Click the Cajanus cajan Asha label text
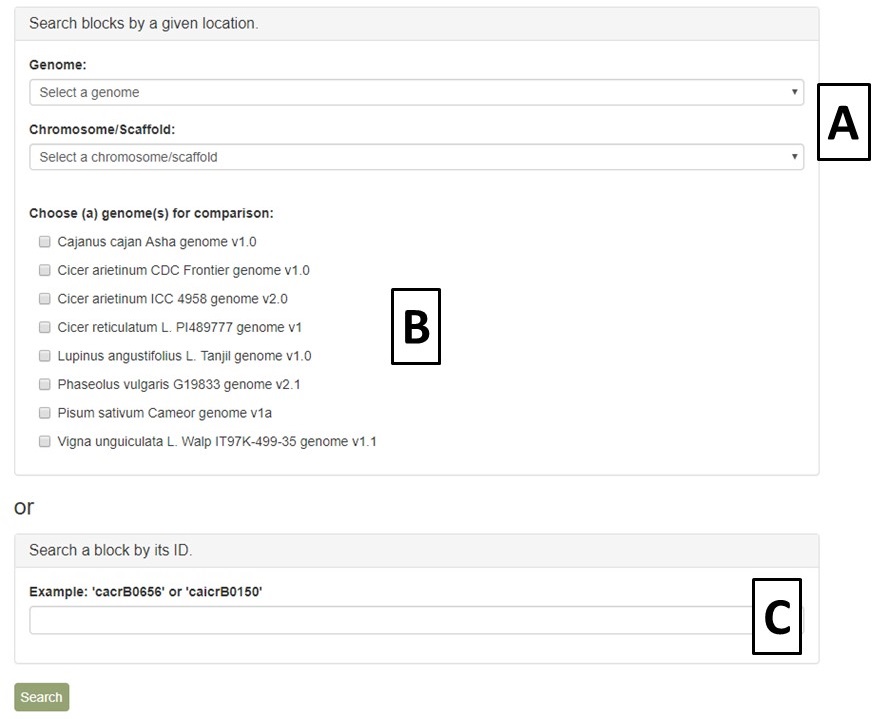The width and height of the screenshot is (886, 719). (157, 242)
